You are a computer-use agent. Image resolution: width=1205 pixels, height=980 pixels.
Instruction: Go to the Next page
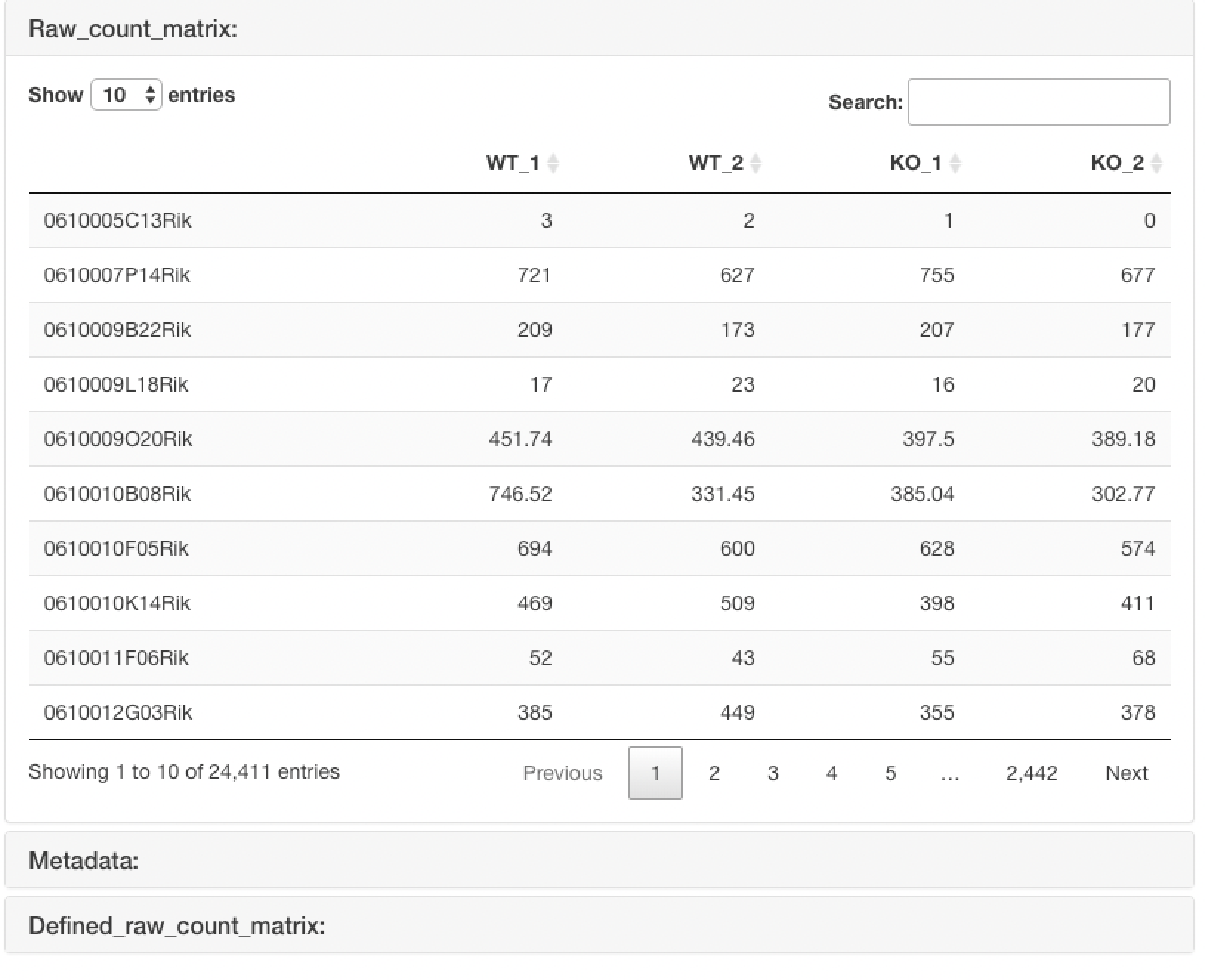pos(1126,773)
